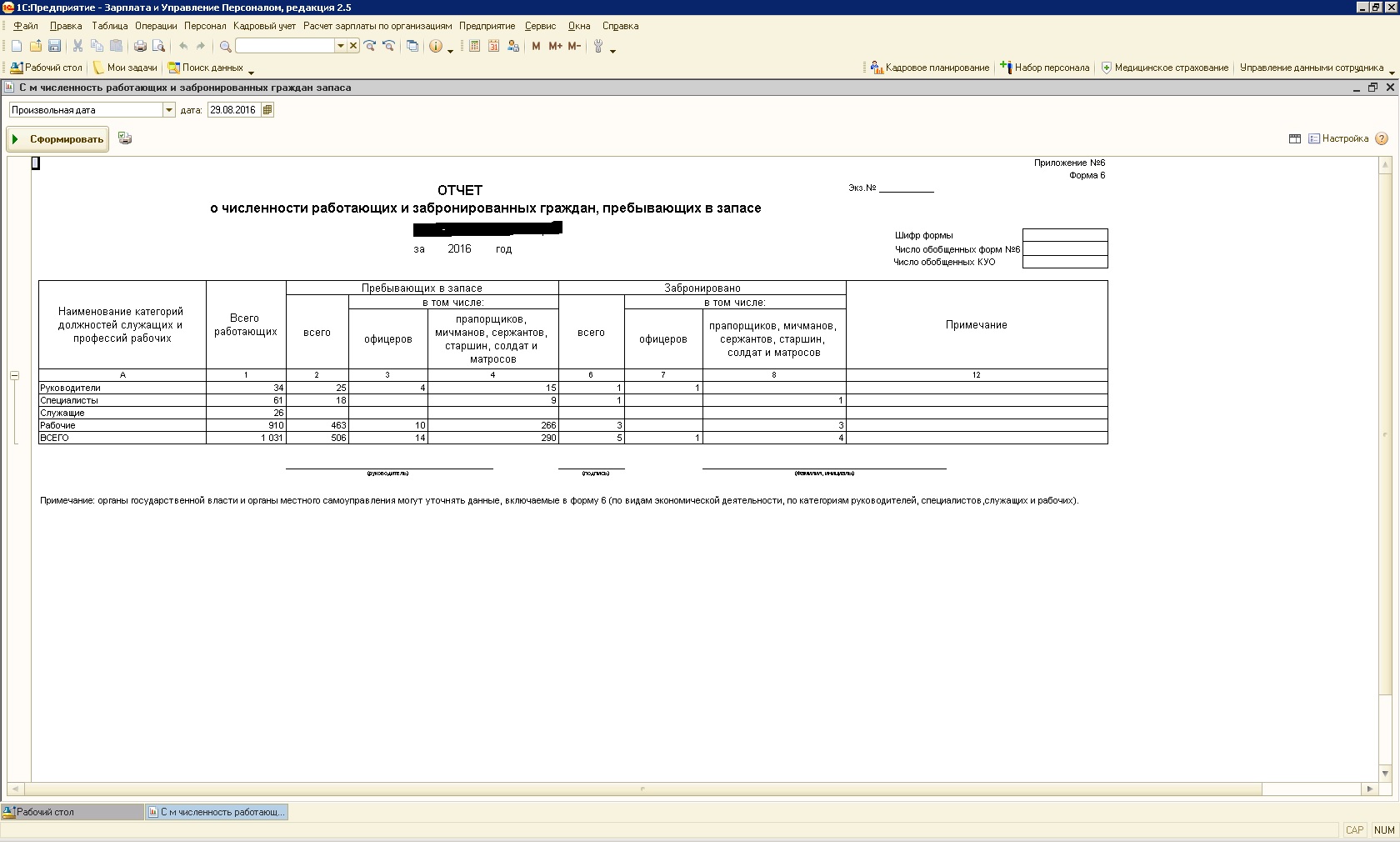This screenshot has width=1400, height=842.
Task: Open the Файл menu
Action: coord(26,26)
